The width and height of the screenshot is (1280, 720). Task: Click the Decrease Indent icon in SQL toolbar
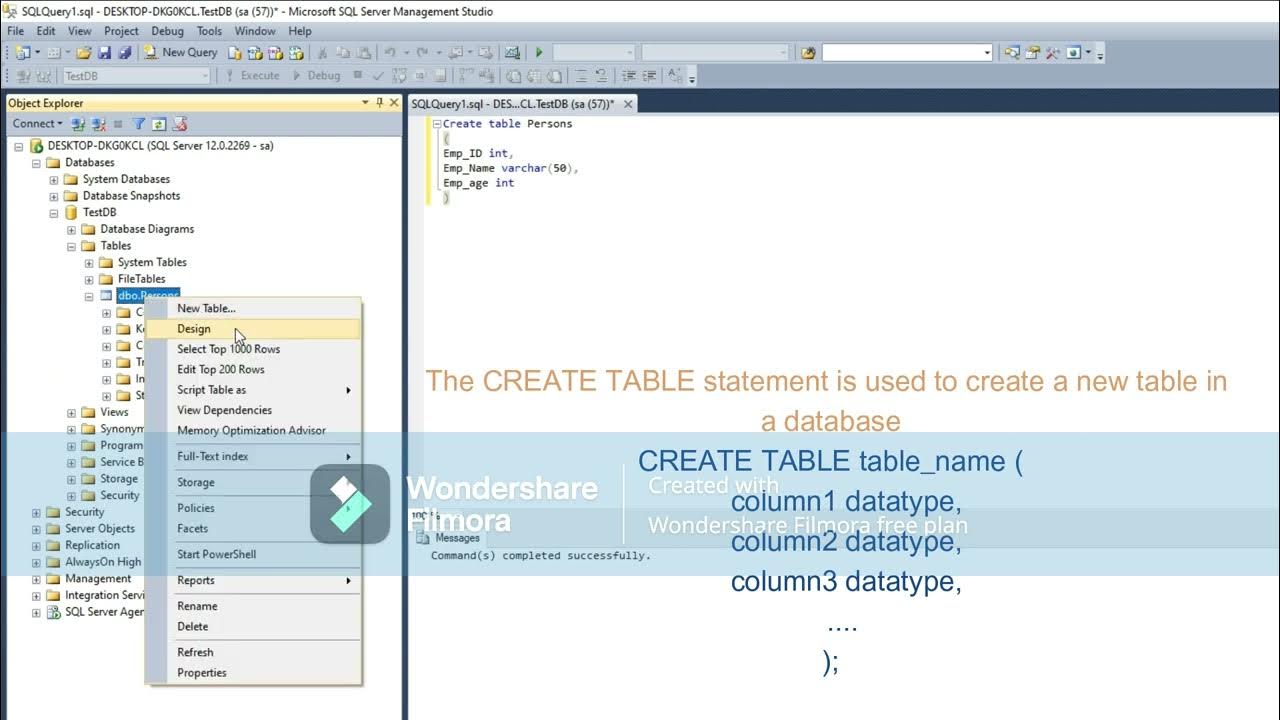[628, 75]
